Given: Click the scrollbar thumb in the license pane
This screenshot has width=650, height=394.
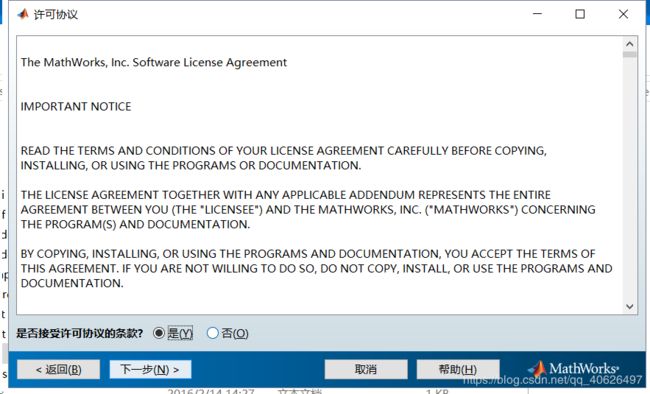Looking at the screenshot, I should click(629, 54).
